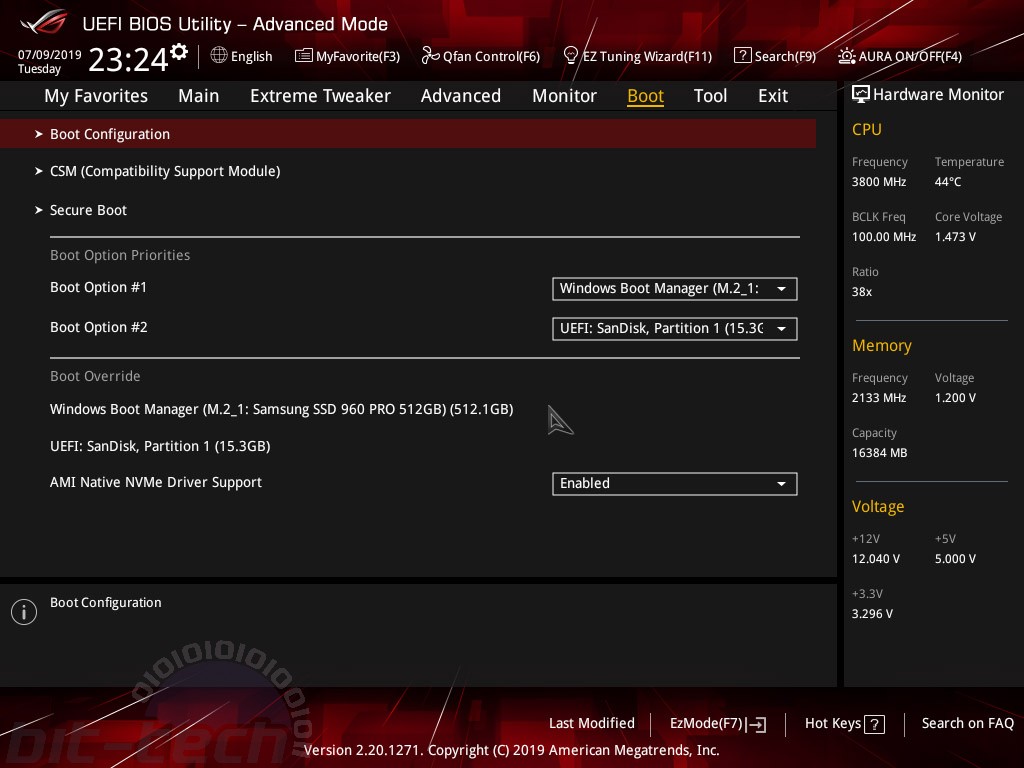1024x768 pixels.
Task: Toggle the AURA ON/OFF light icon
Action: click(x=846, y=56)
